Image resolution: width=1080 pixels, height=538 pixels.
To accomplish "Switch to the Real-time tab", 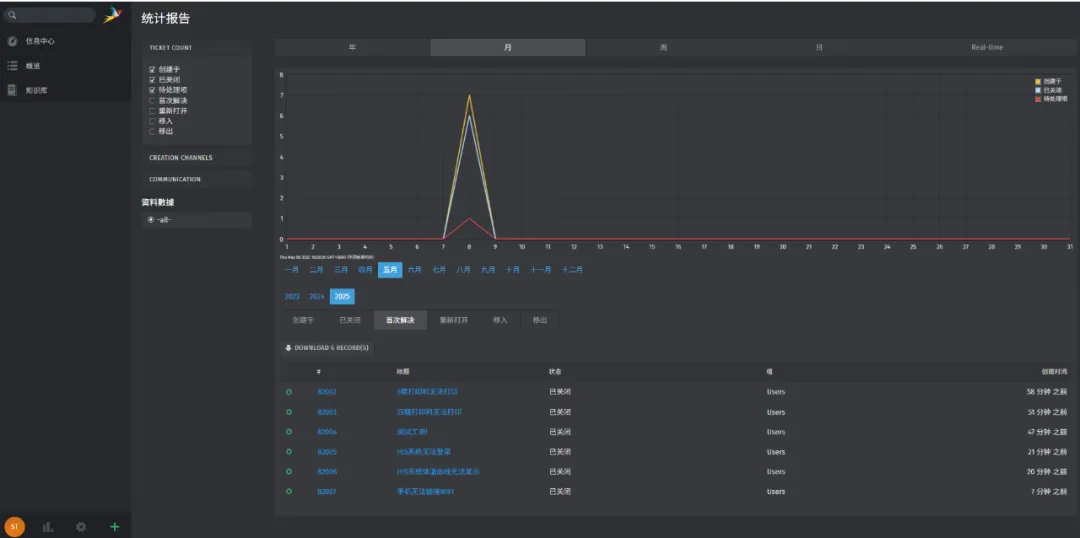I will (x=986, y=48).
